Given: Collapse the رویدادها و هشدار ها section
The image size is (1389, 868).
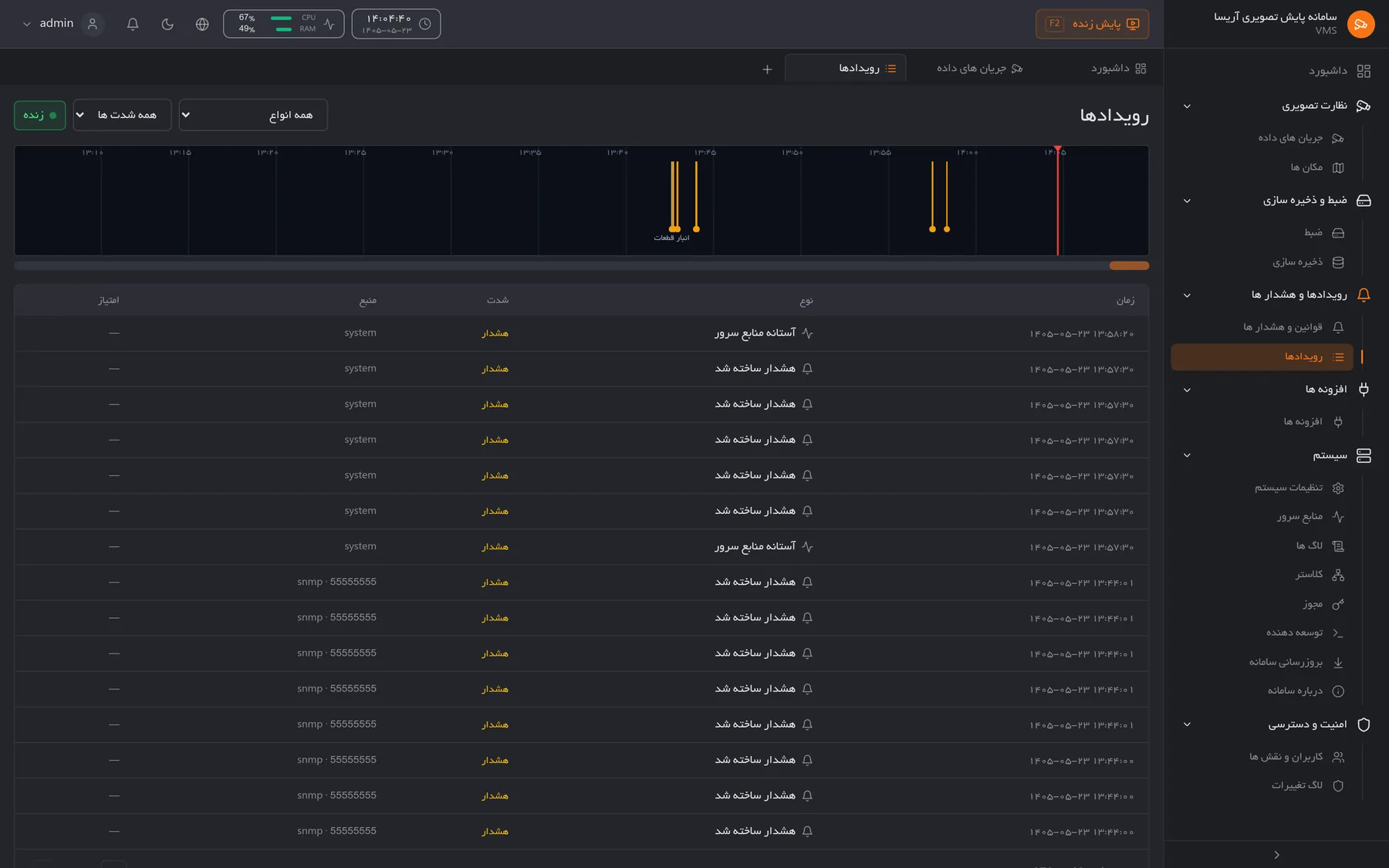Looking at the screenshot, I should pos(1187,295).
